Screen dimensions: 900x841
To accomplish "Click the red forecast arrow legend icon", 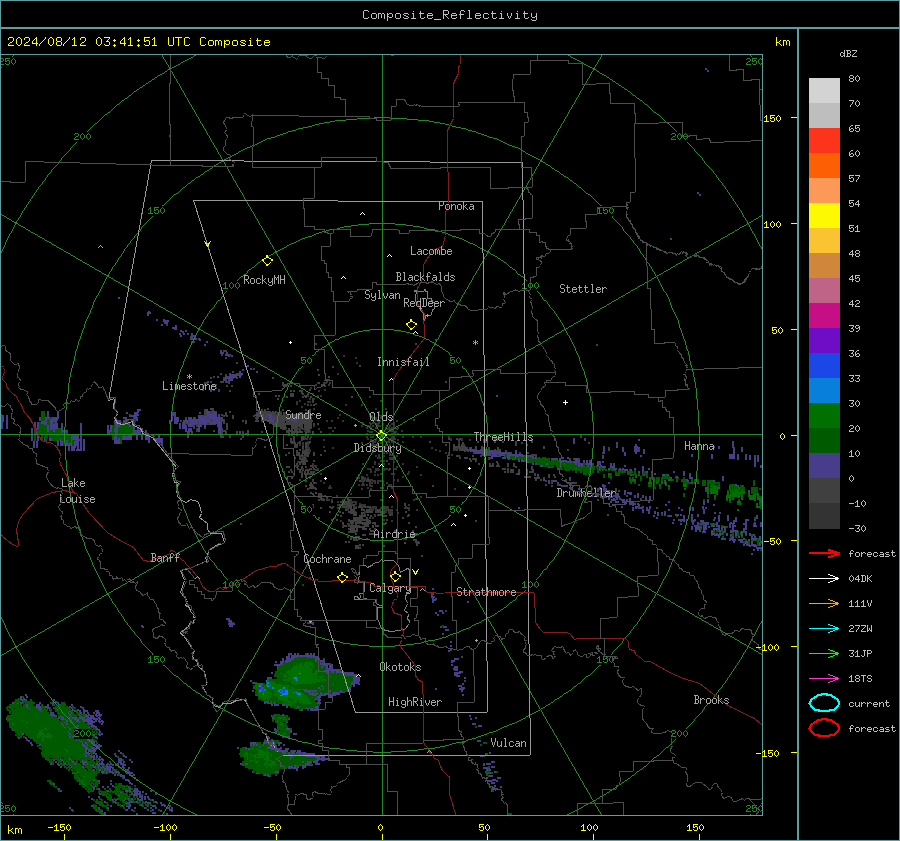I will [x=824, y=553].
